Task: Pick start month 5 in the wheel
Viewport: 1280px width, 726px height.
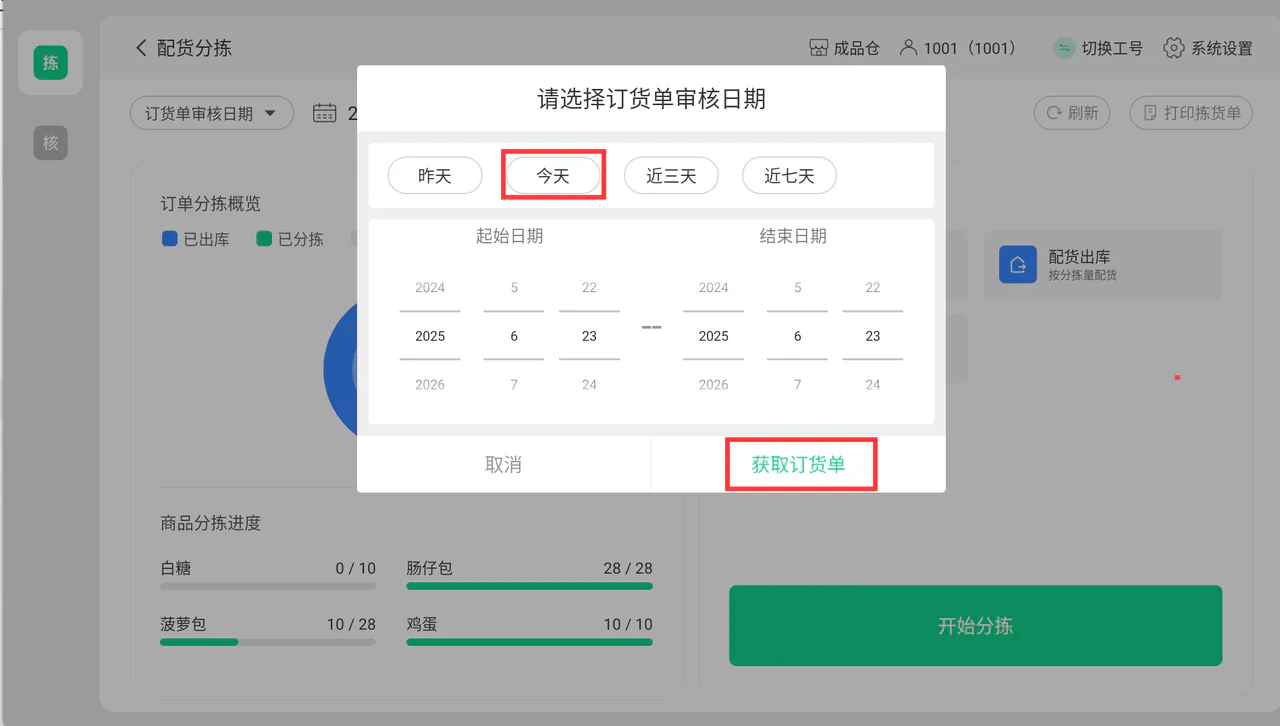Action: (514, 288)
